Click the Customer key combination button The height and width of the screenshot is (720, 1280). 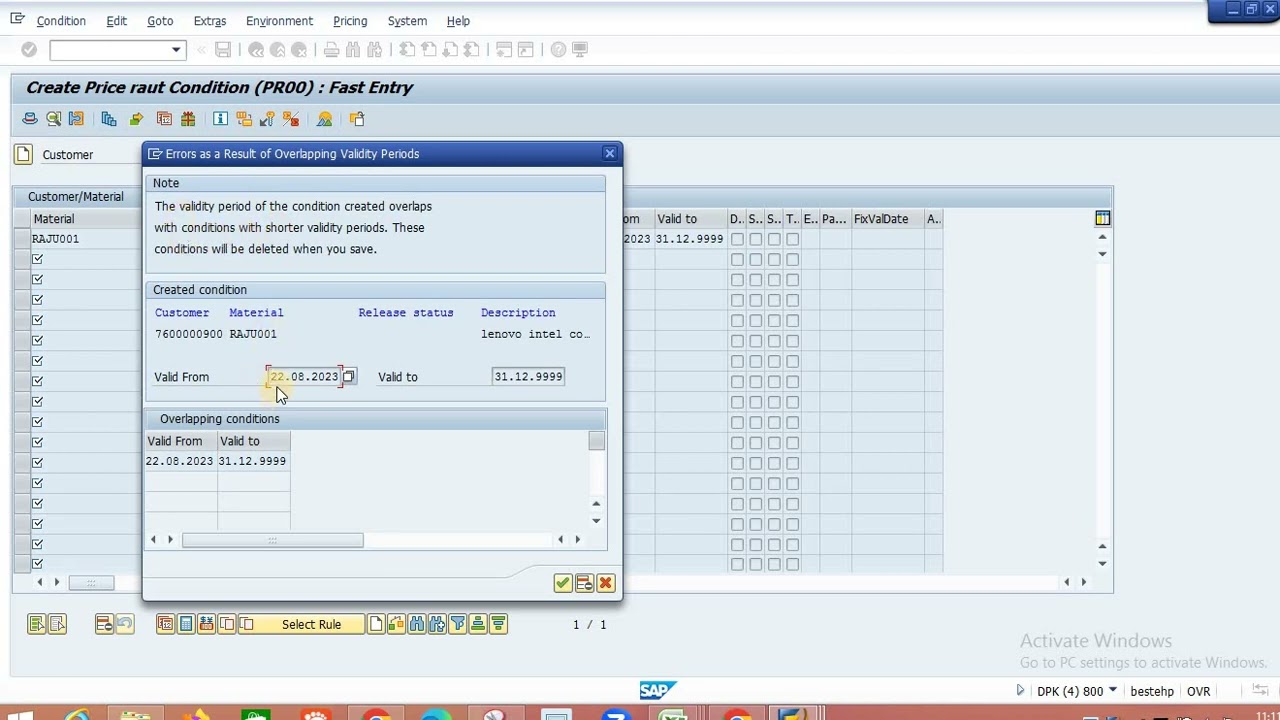[x=23, y=154]
